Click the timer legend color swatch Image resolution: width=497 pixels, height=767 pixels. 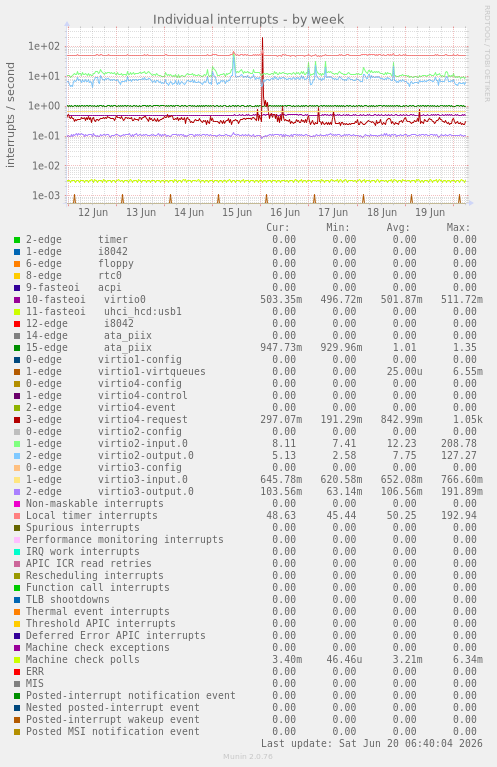click(17, 240)
